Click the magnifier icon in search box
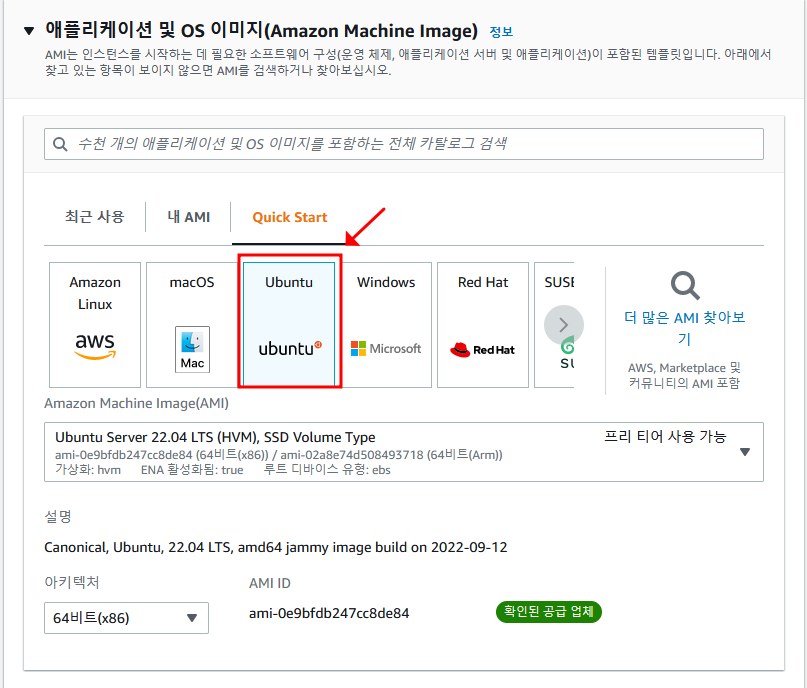 (x=60, y=144)
